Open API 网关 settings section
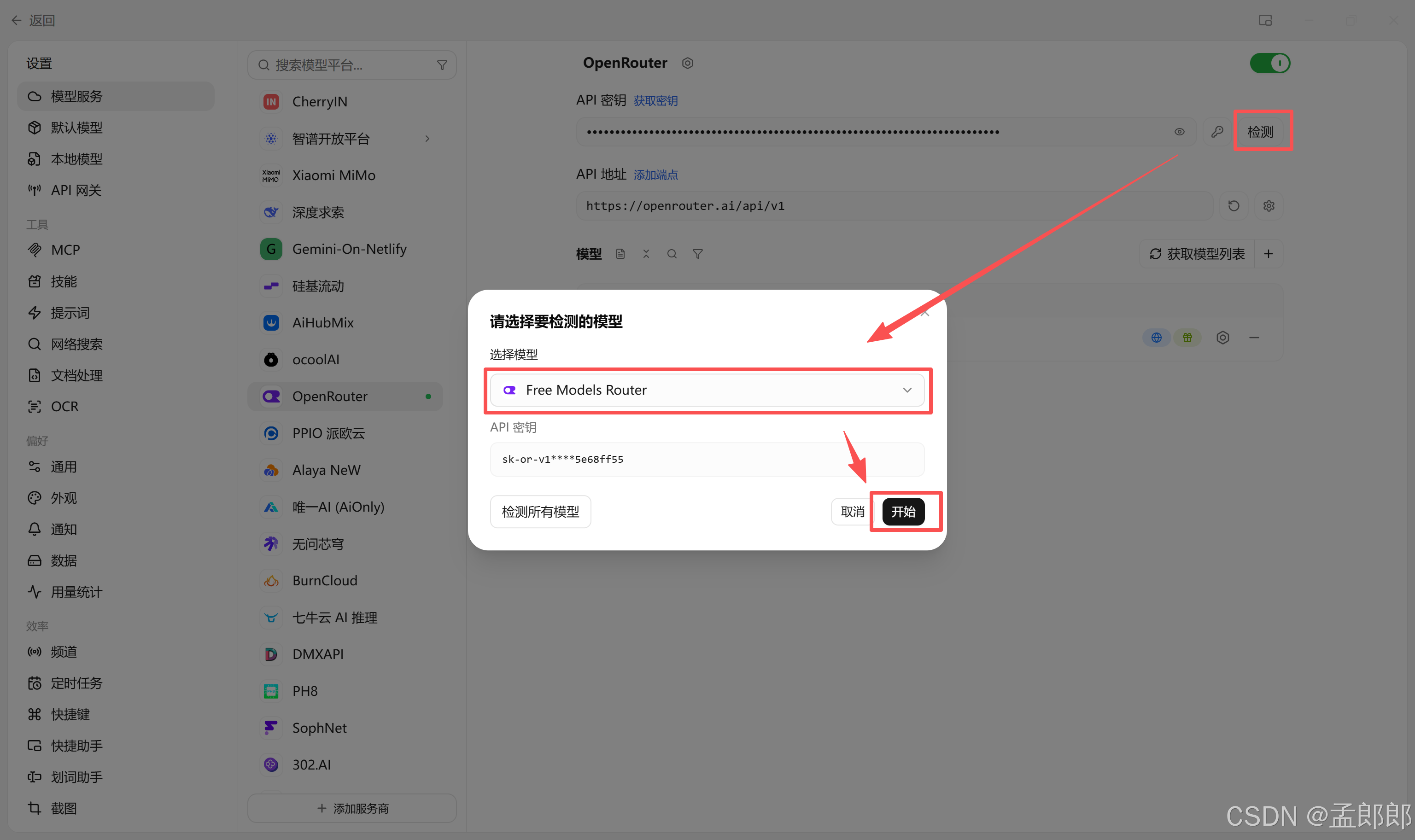1415x840 pixels. click(x=116, y=190)
